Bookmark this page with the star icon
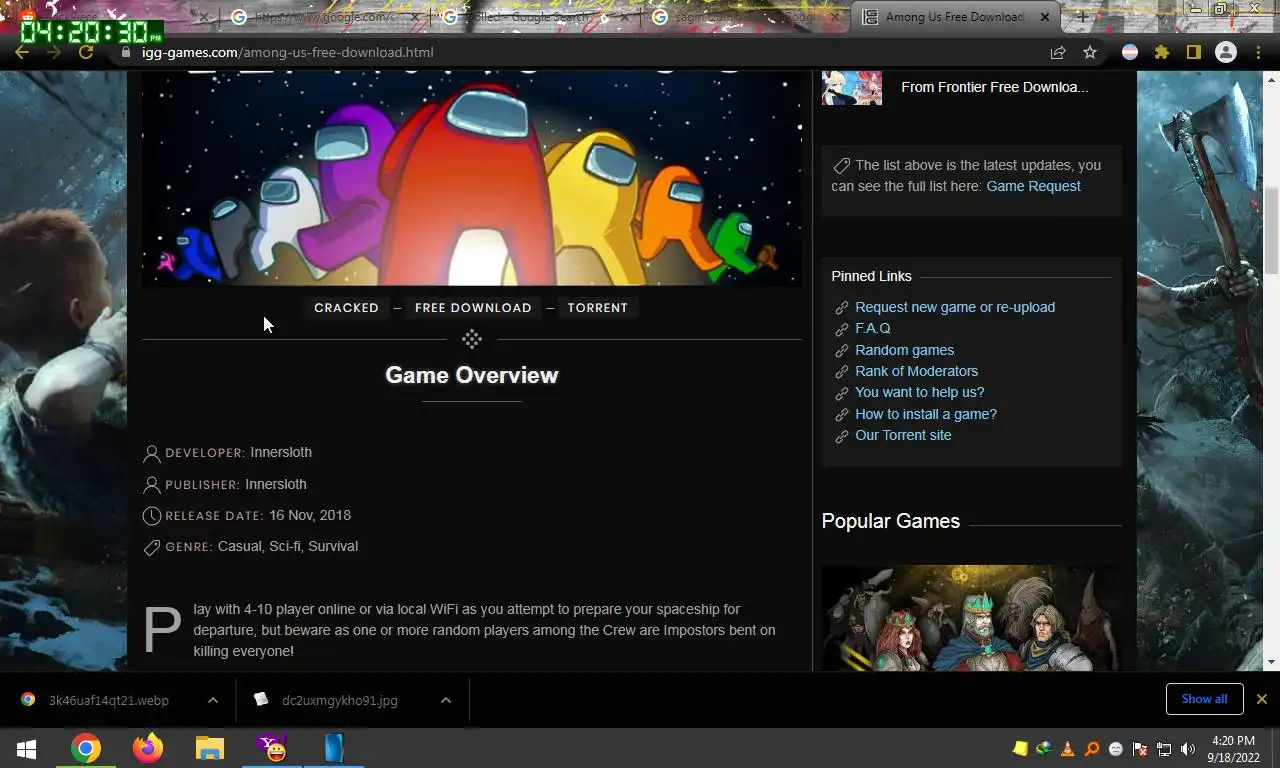 (1090, 52)
